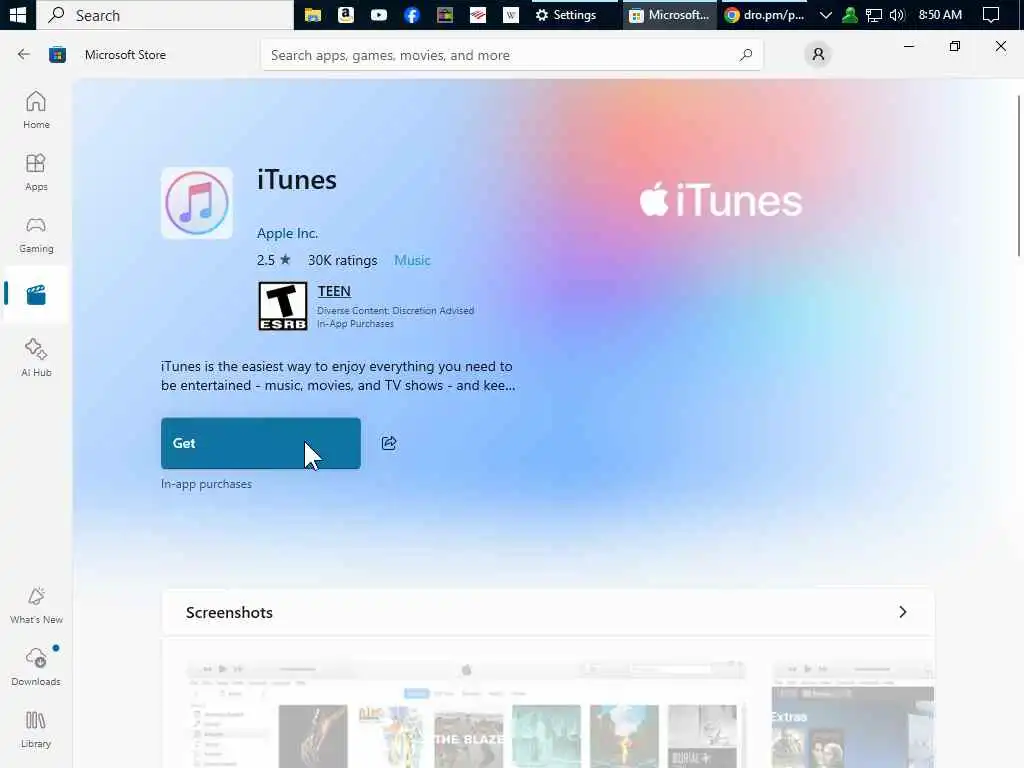Switch to Chrome dro.pm taskbar window
The width and height of the screenshot is (1024, 768).
764,14
